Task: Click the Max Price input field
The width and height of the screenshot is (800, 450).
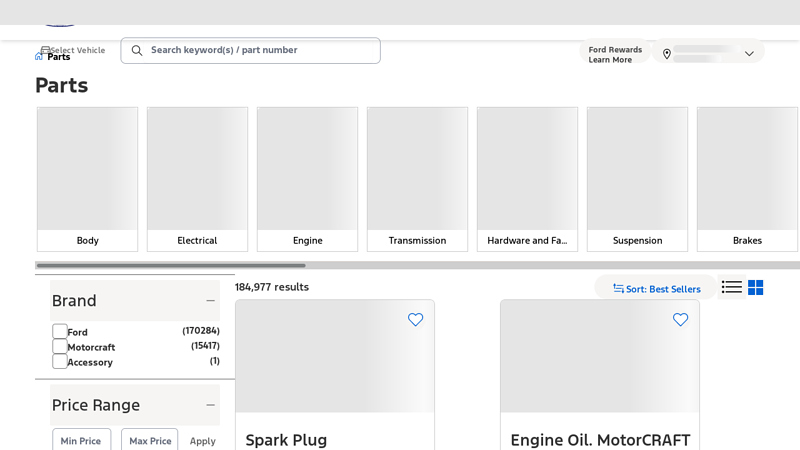Action: click(x=149, y=440)
